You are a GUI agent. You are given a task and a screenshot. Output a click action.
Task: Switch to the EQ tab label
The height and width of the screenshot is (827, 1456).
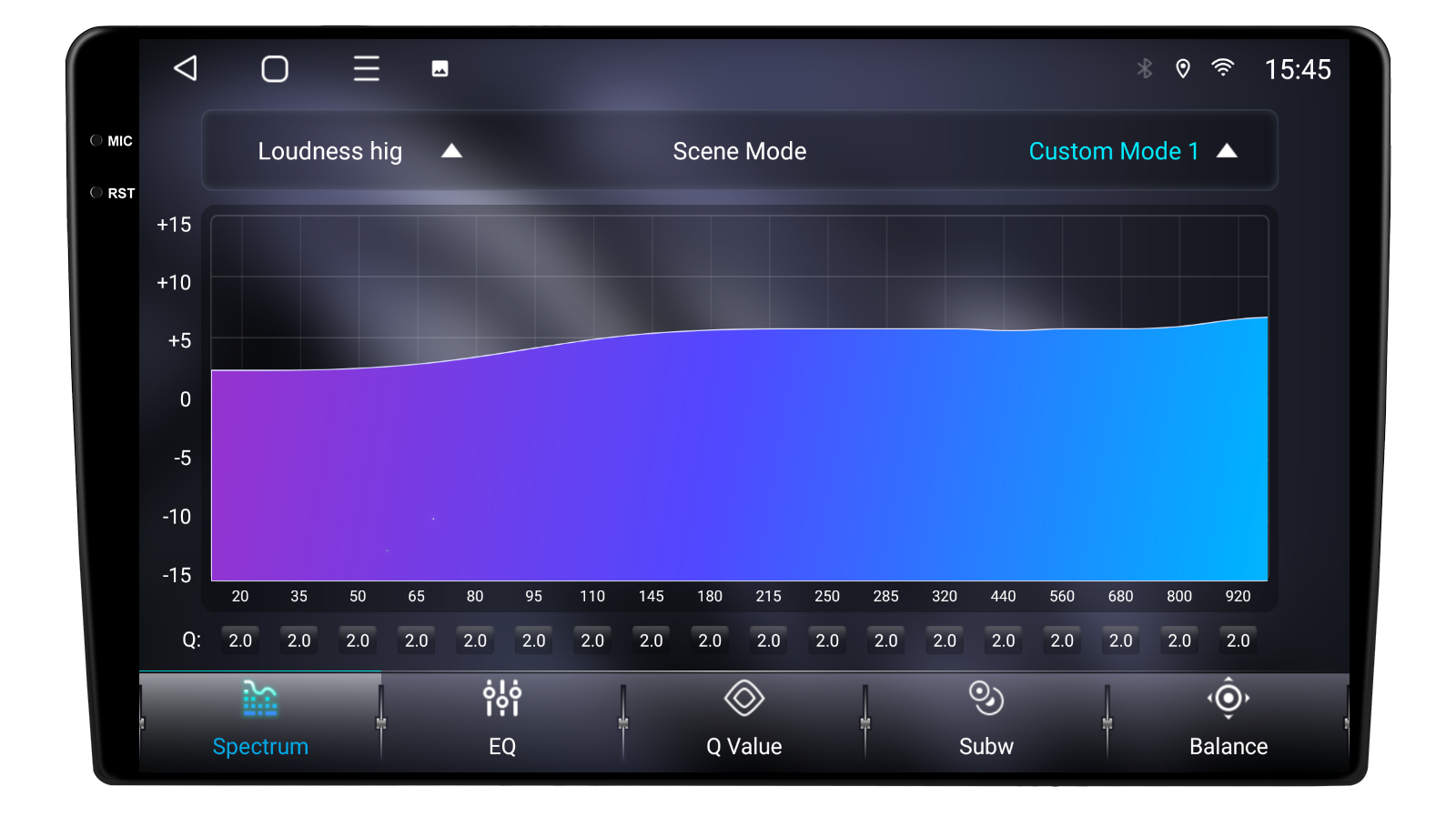coord(502,746)
